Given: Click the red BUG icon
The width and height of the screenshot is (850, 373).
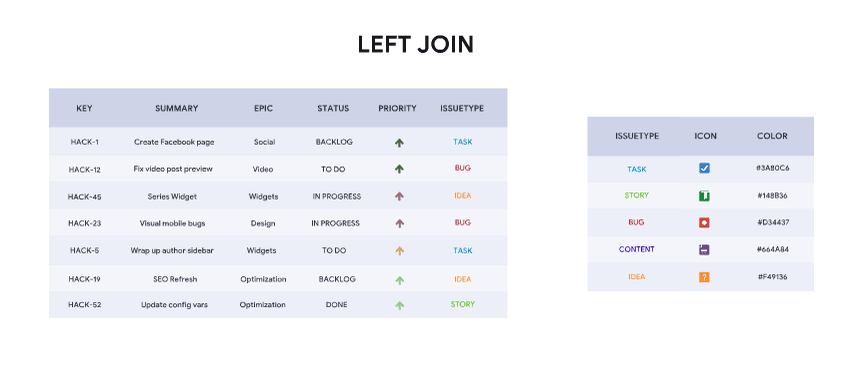Looking at the screenshot, I should (704, 223).
